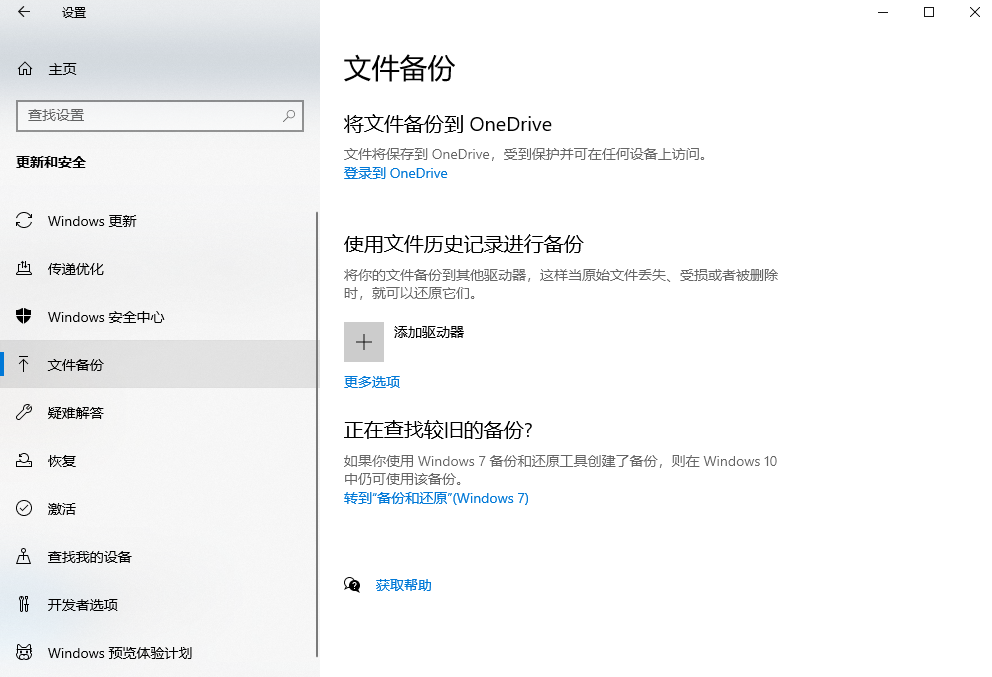Click the wrench icon for 疑难解答
Image resolution: width=992 pixels, height=677 pixels.
(24, 412)
